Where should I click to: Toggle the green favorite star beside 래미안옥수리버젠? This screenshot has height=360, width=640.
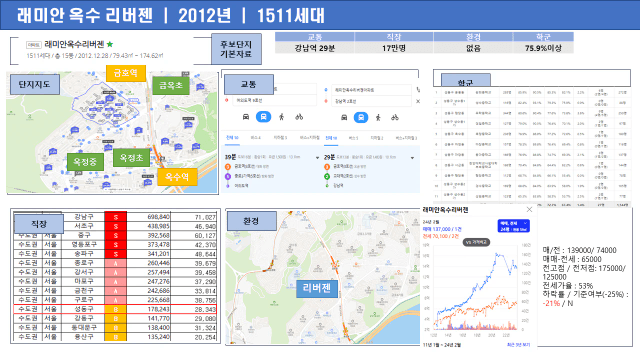[110, 44]
